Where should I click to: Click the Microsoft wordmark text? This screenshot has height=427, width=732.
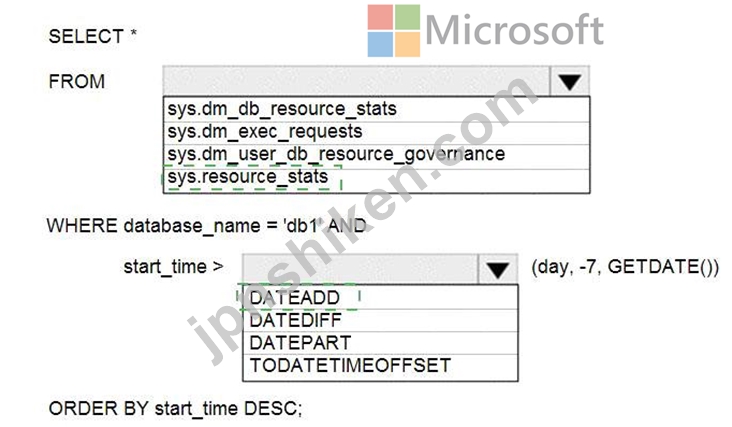click(x=515, y=30)
